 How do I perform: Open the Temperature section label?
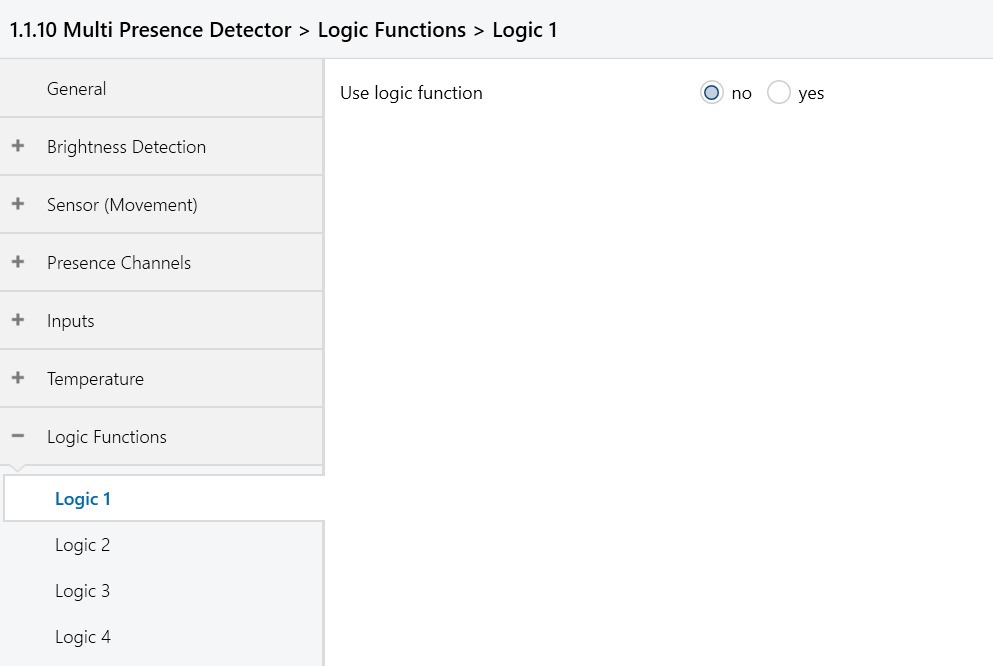coord(95,379)
